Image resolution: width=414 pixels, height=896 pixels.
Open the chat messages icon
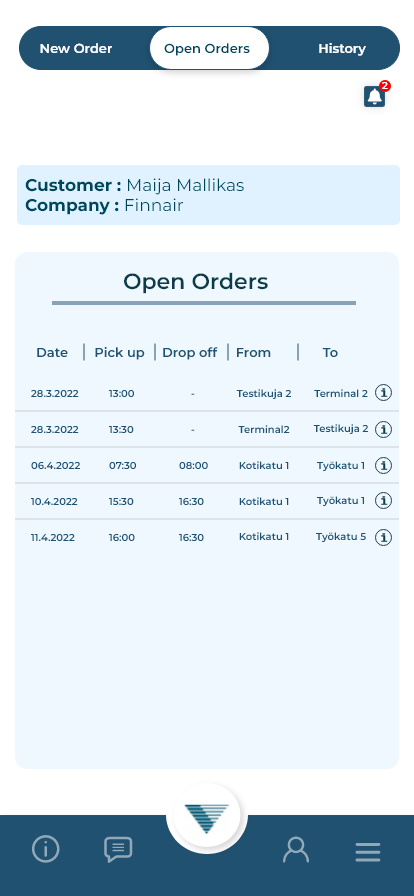coord(118,849)
